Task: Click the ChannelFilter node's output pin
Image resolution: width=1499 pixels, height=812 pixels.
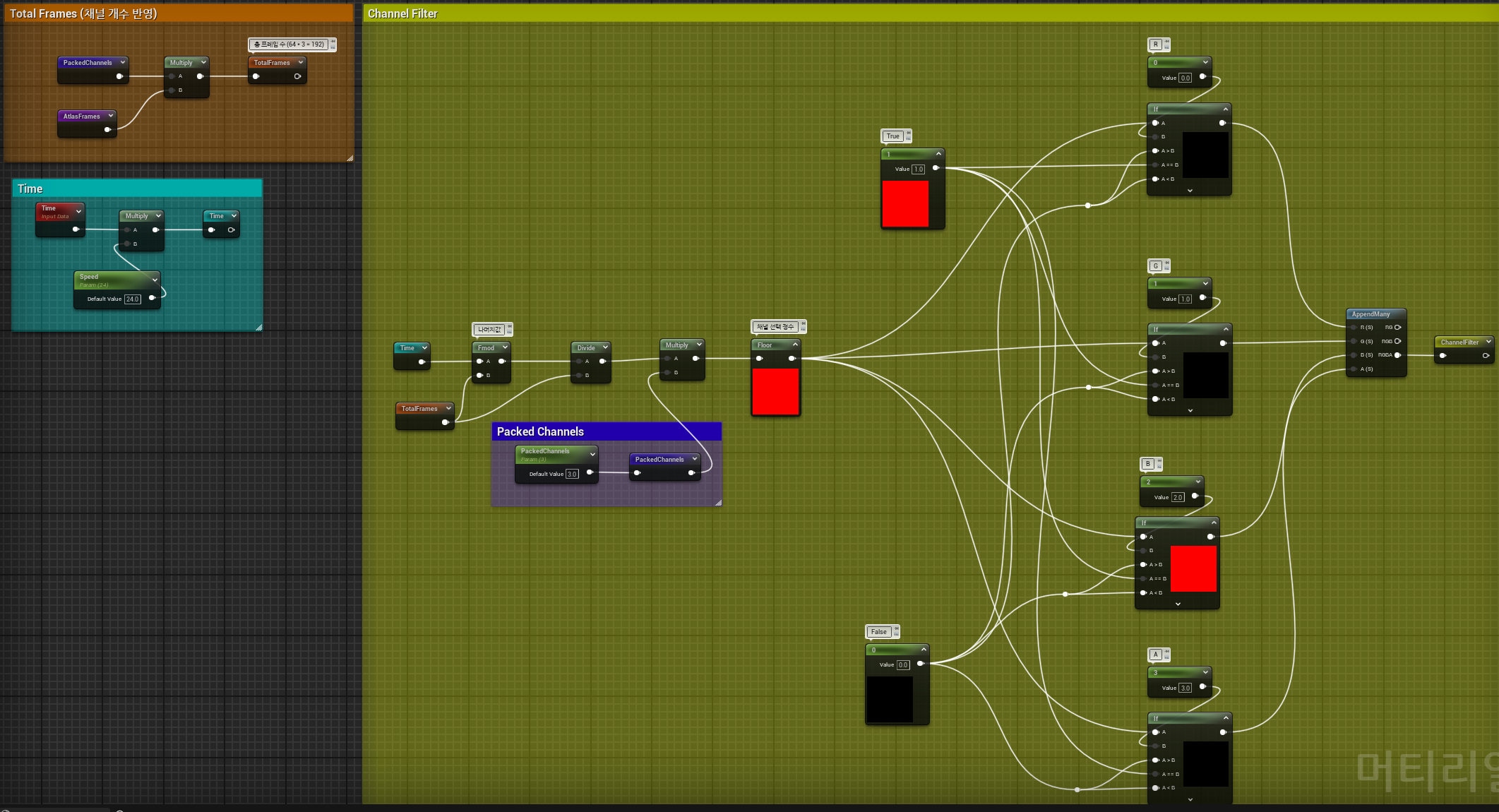Action: tap(1486, 356)
